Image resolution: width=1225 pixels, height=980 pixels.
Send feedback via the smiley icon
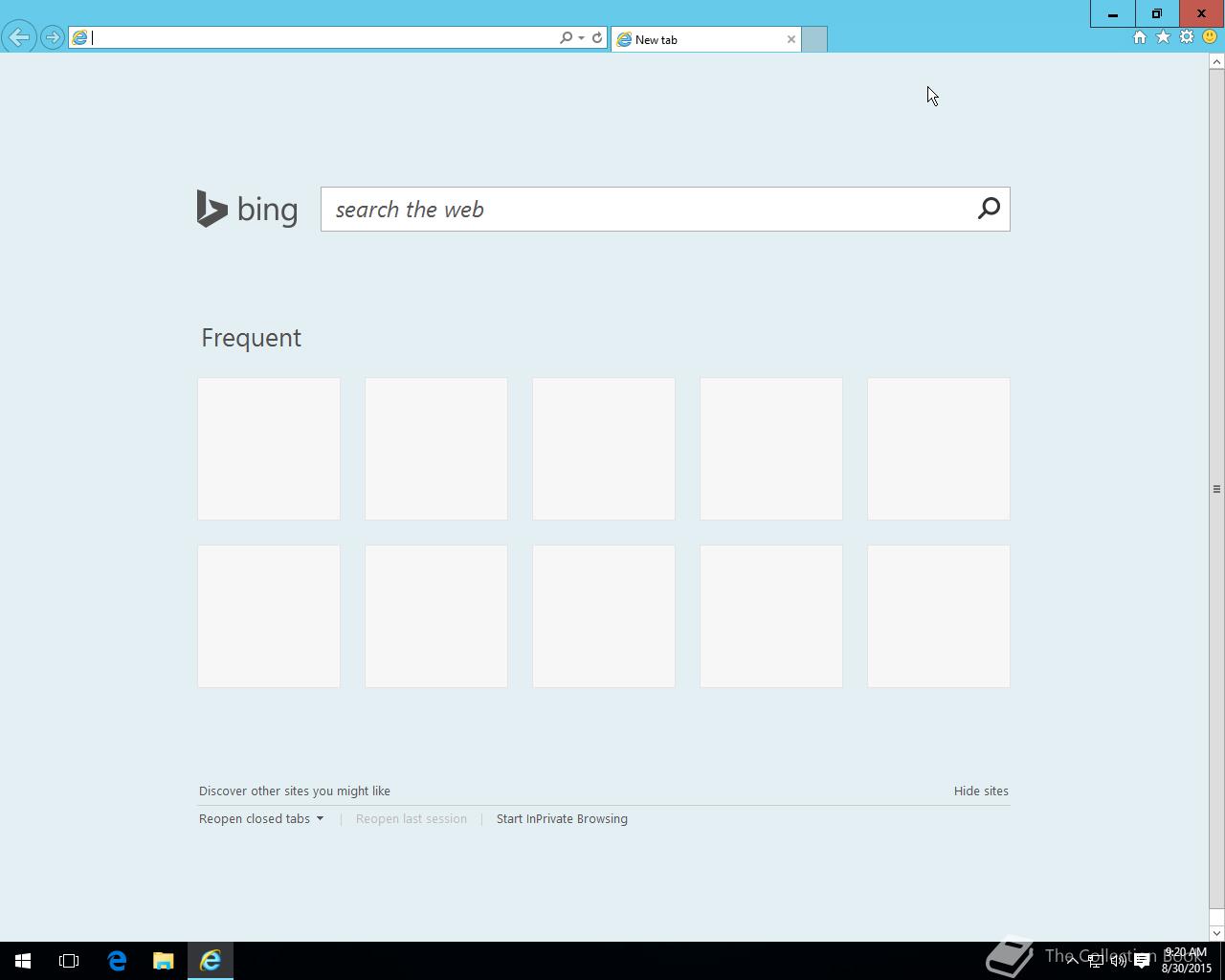[1210, 36]
